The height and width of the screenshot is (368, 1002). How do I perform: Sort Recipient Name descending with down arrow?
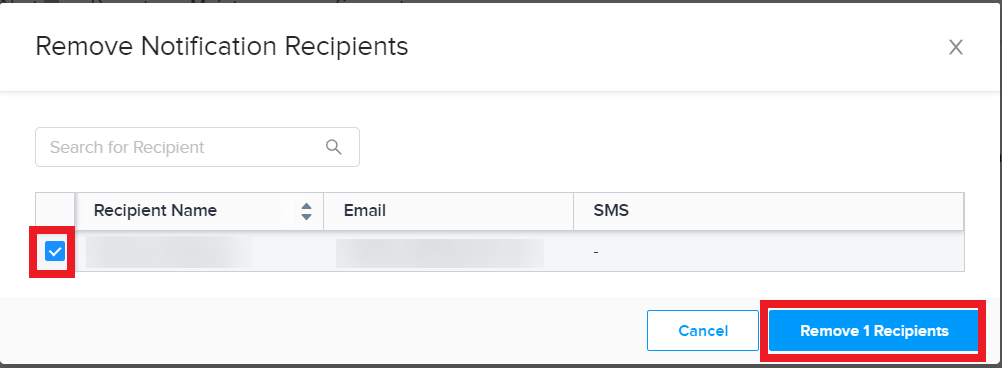[306, 217]
